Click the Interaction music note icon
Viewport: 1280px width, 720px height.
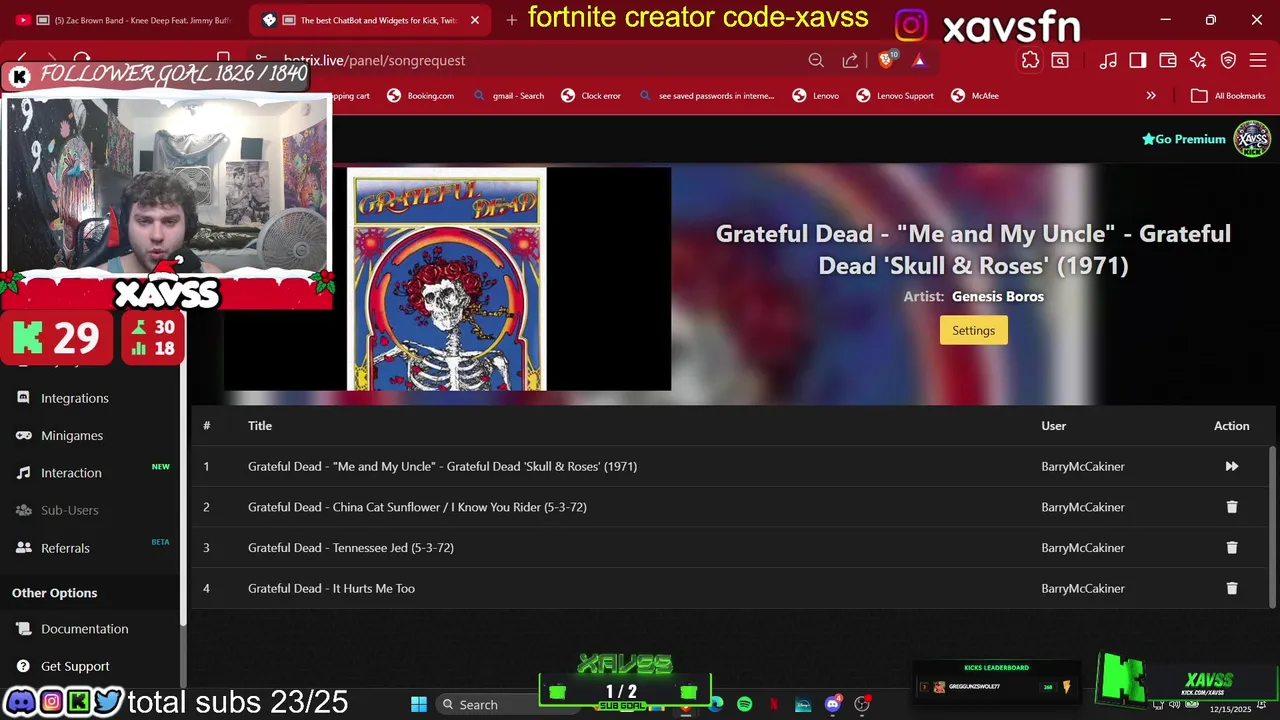tap(23, 473)
